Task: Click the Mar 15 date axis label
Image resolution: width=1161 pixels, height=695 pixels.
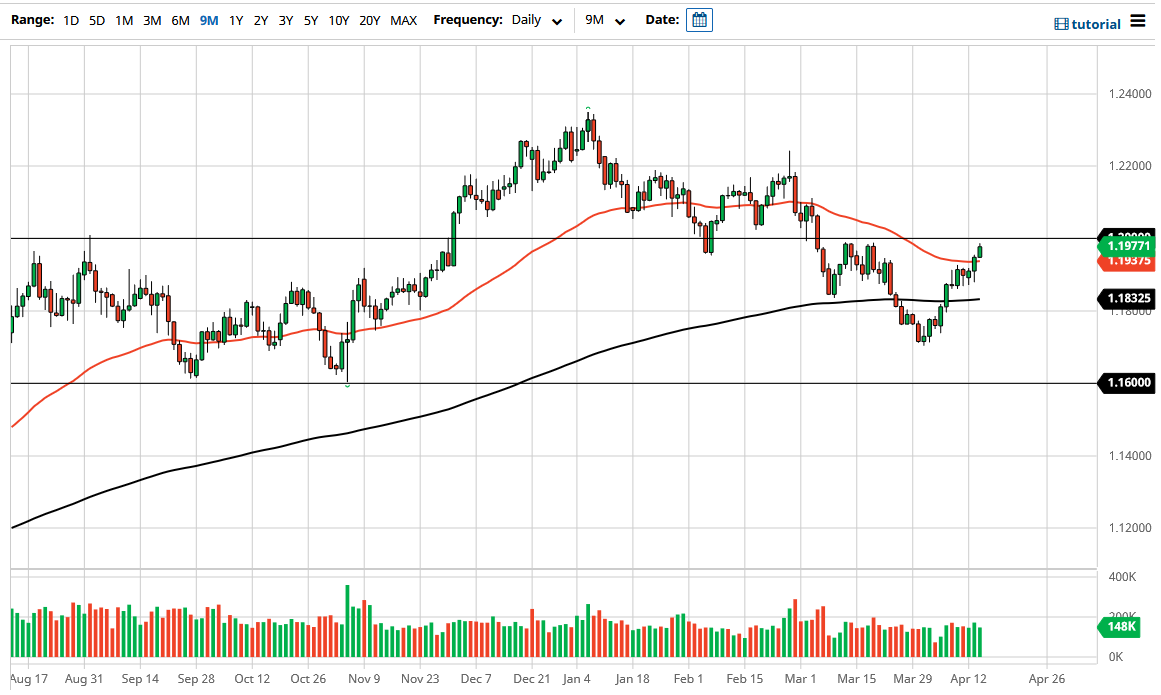Action: point(857,679)
